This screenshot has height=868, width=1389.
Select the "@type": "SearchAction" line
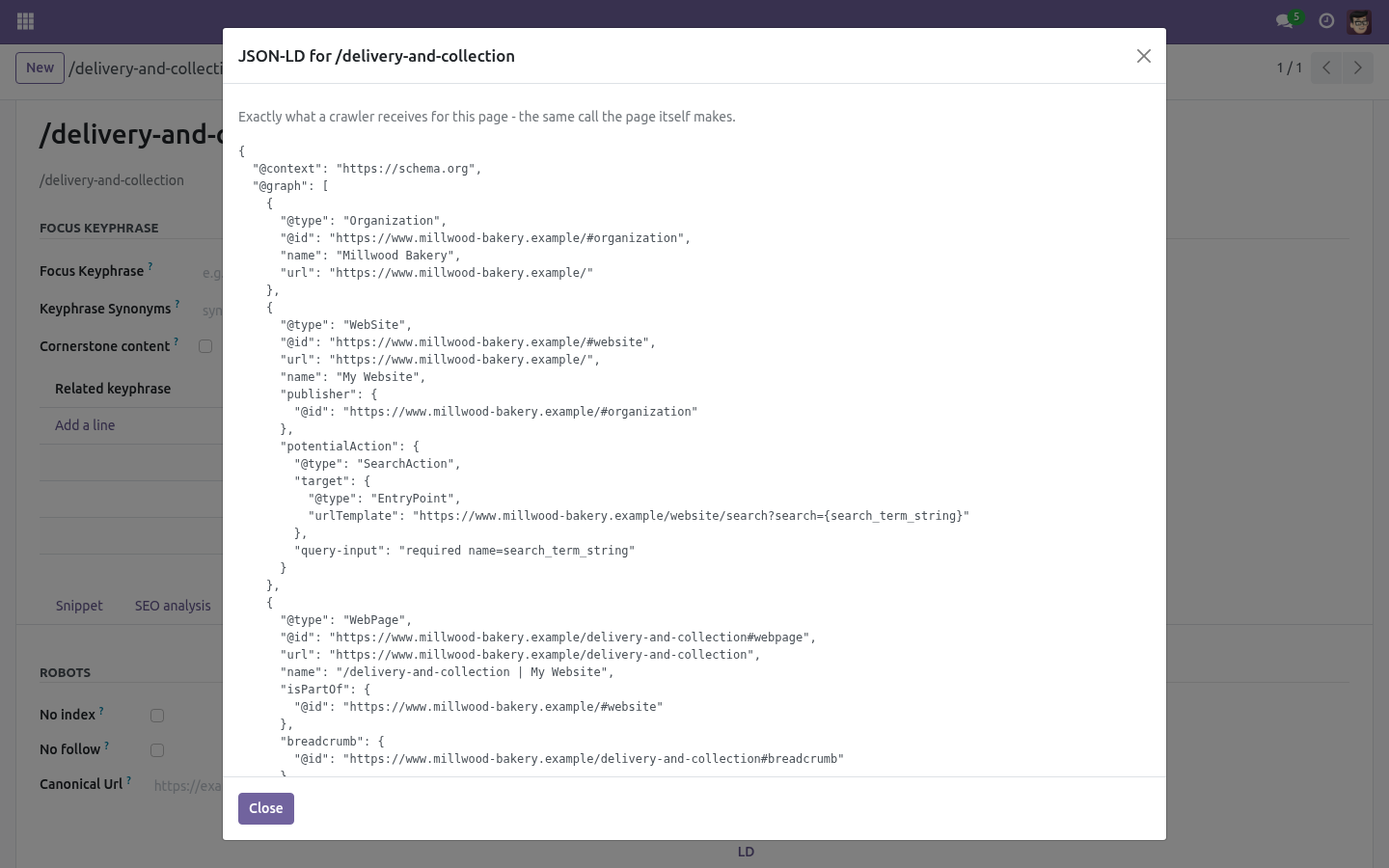coord(377,464)
